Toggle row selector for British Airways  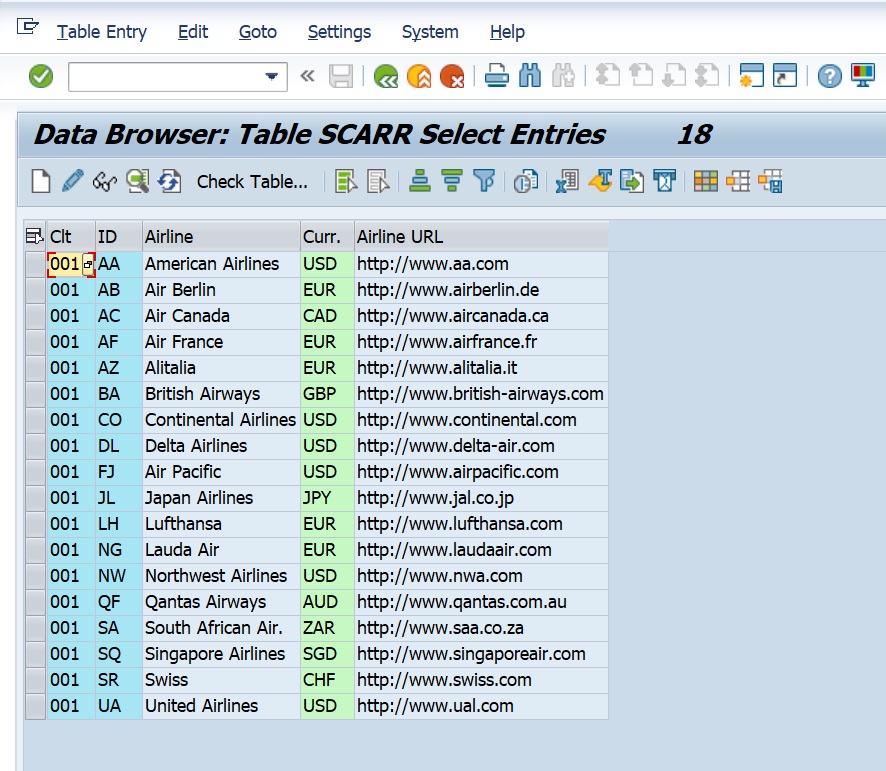pyautogui.click(x=35, y=394)
